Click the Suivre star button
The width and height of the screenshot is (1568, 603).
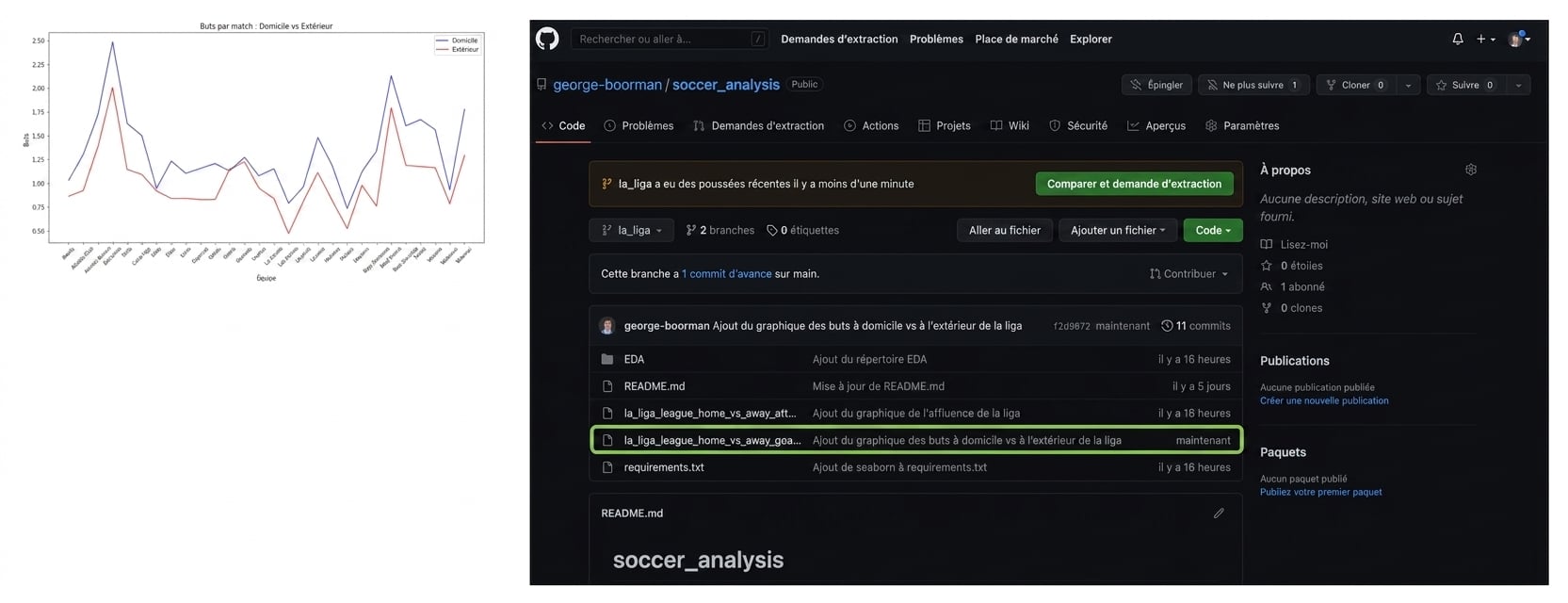1465,85
